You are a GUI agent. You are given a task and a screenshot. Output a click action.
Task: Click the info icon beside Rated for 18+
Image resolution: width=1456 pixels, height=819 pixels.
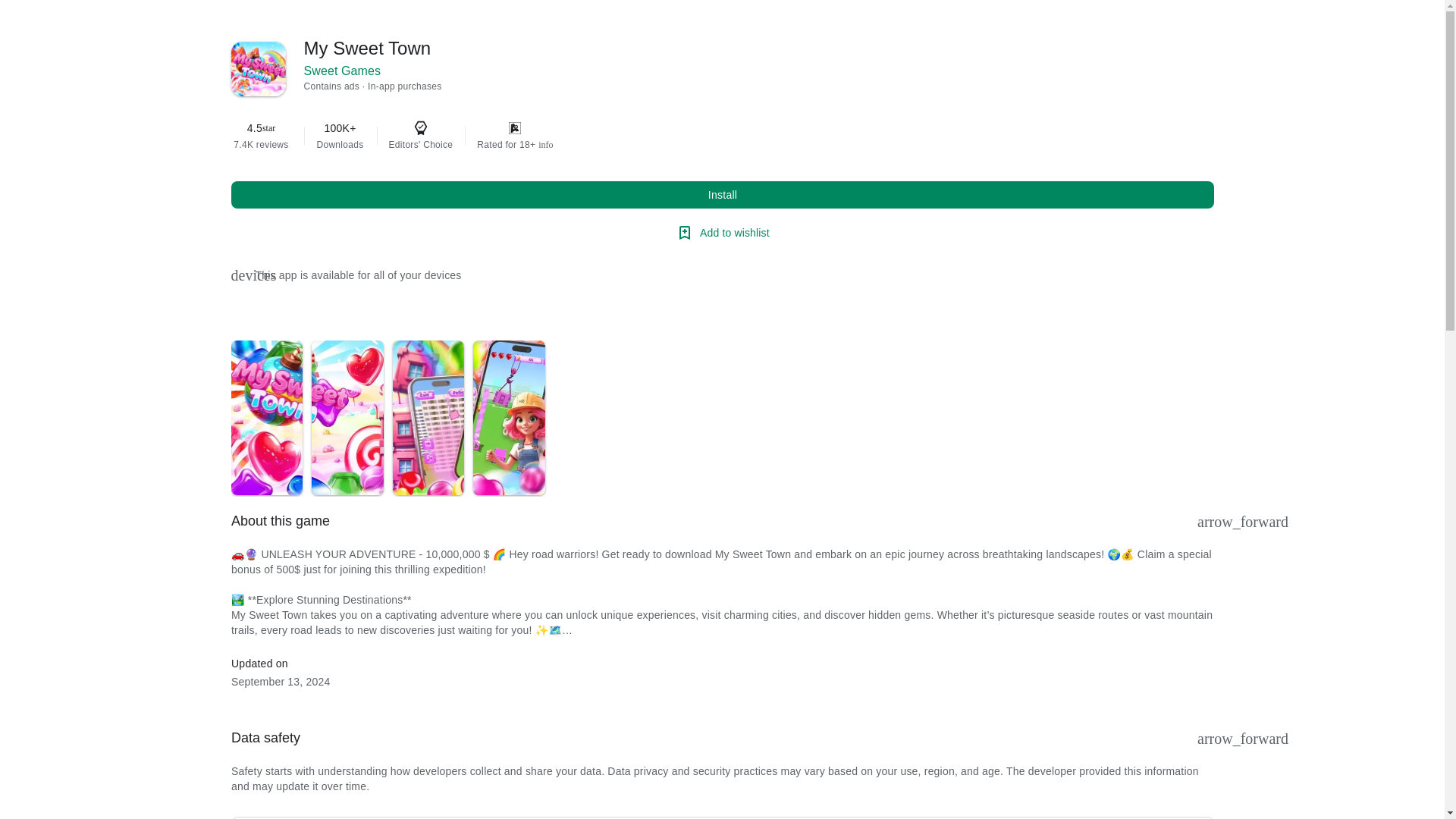click(x=546, y=145)
